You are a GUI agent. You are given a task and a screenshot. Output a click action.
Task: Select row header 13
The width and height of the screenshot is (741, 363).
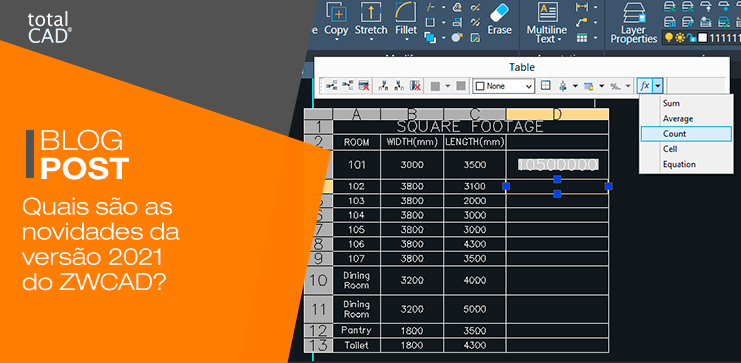319,346
